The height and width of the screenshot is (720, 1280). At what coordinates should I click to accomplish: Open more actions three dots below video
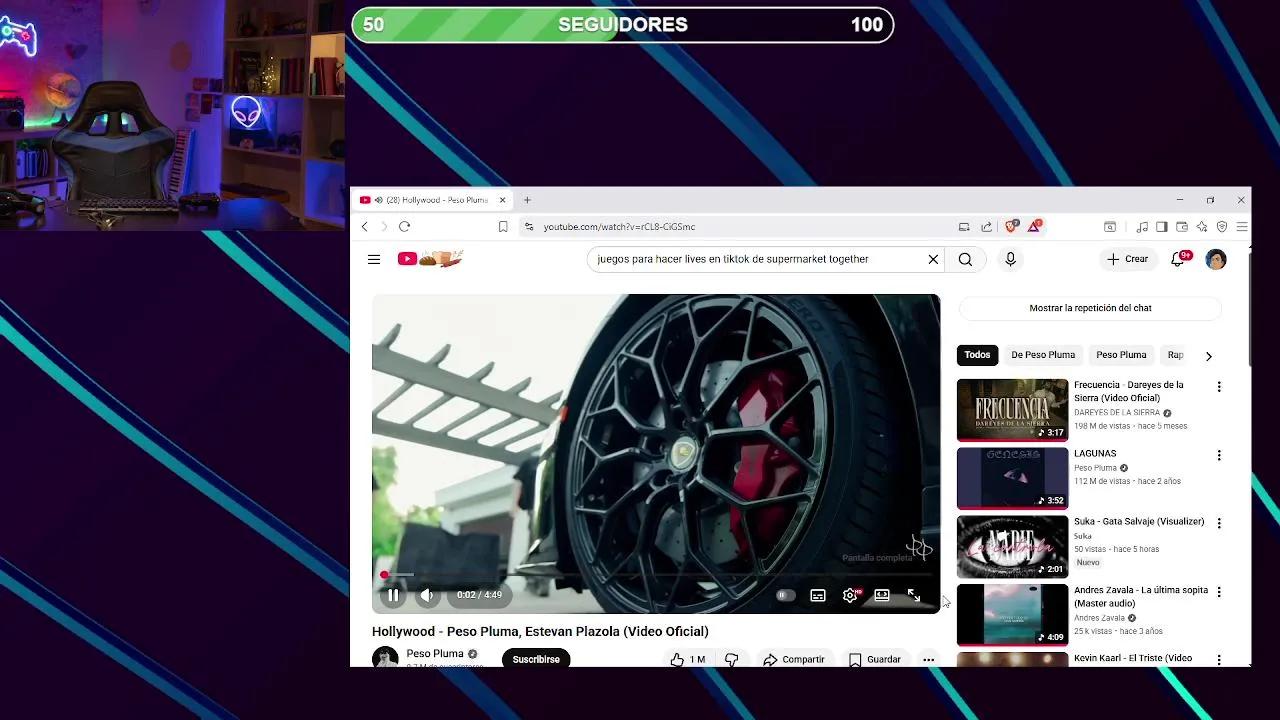click(x=928, y=659)
